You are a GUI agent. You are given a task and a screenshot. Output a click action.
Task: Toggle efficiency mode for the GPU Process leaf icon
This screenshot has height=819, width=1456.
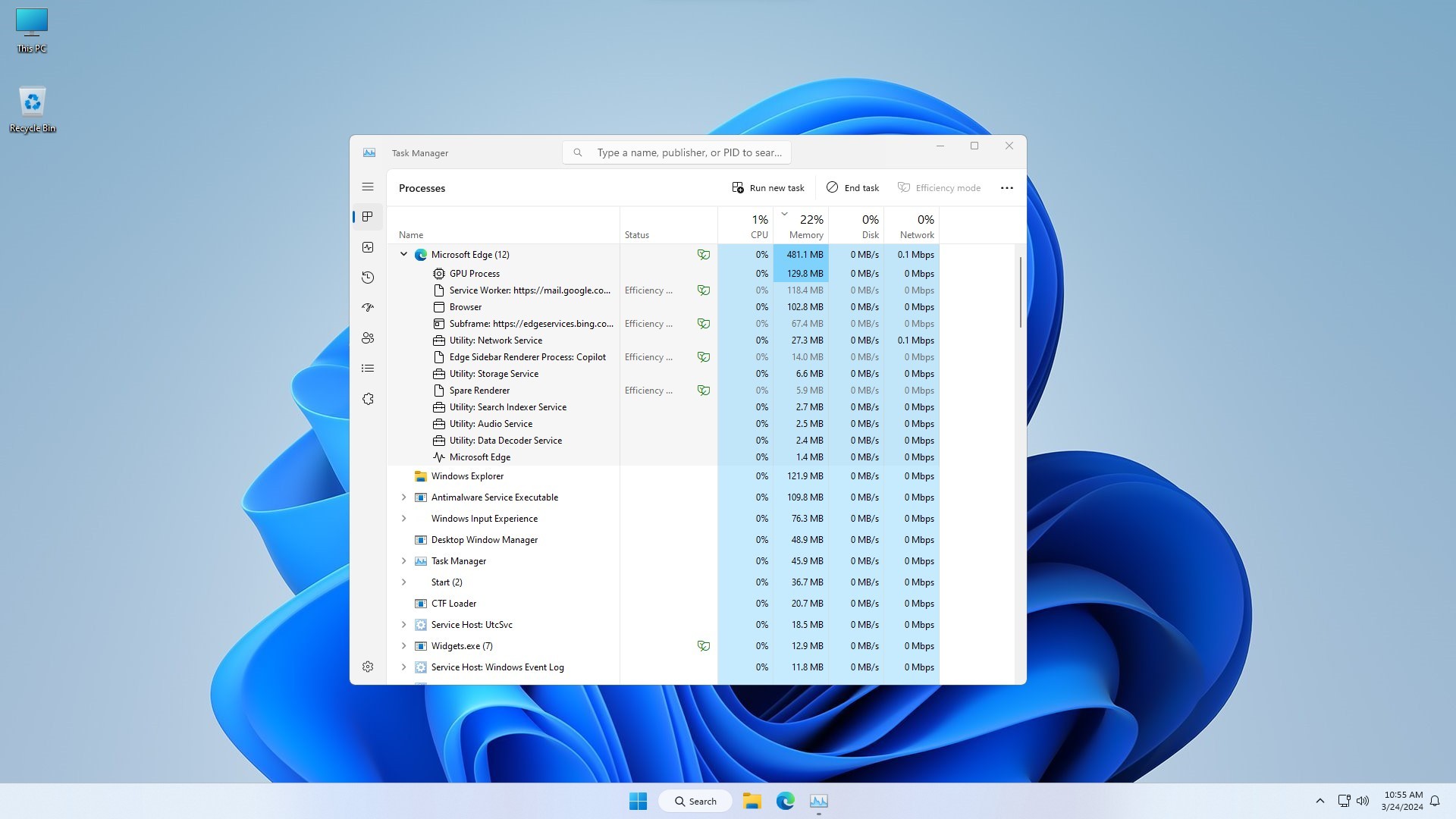click(704, 273)
